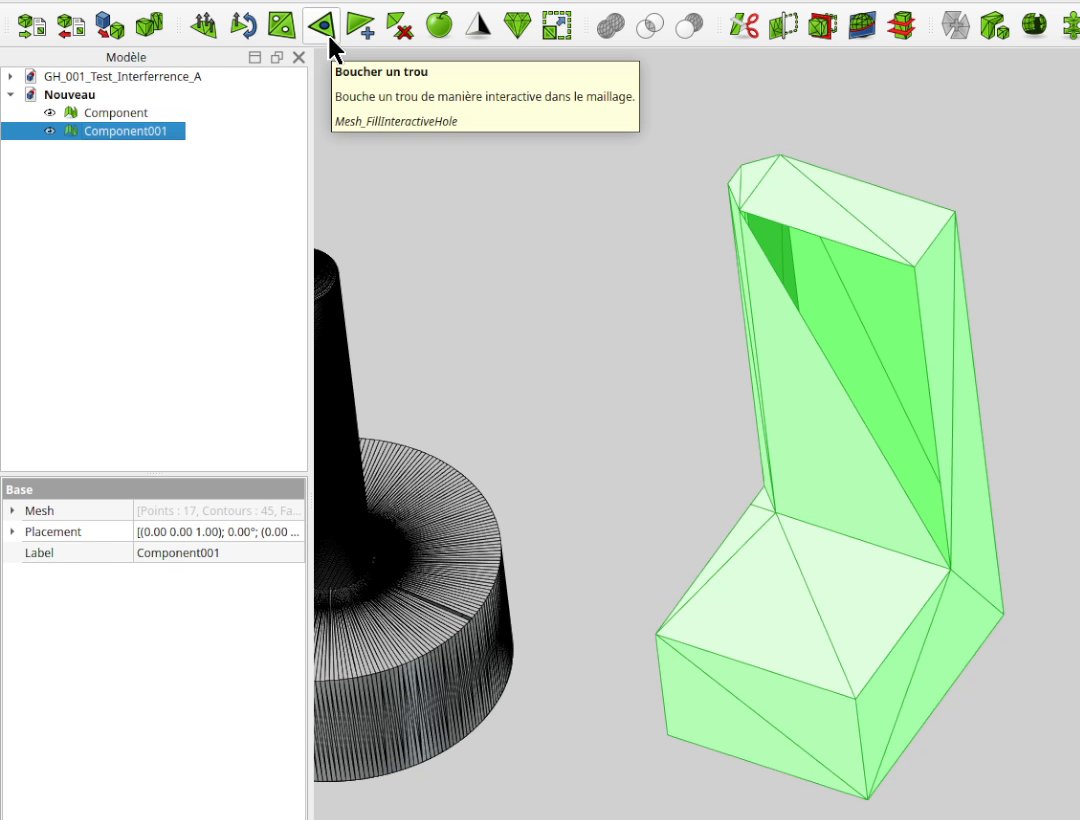The image size is (1080, 820).
Task: Open the regular solid builder (cube and cylinder icon)
Action: (x=149, y=25)
